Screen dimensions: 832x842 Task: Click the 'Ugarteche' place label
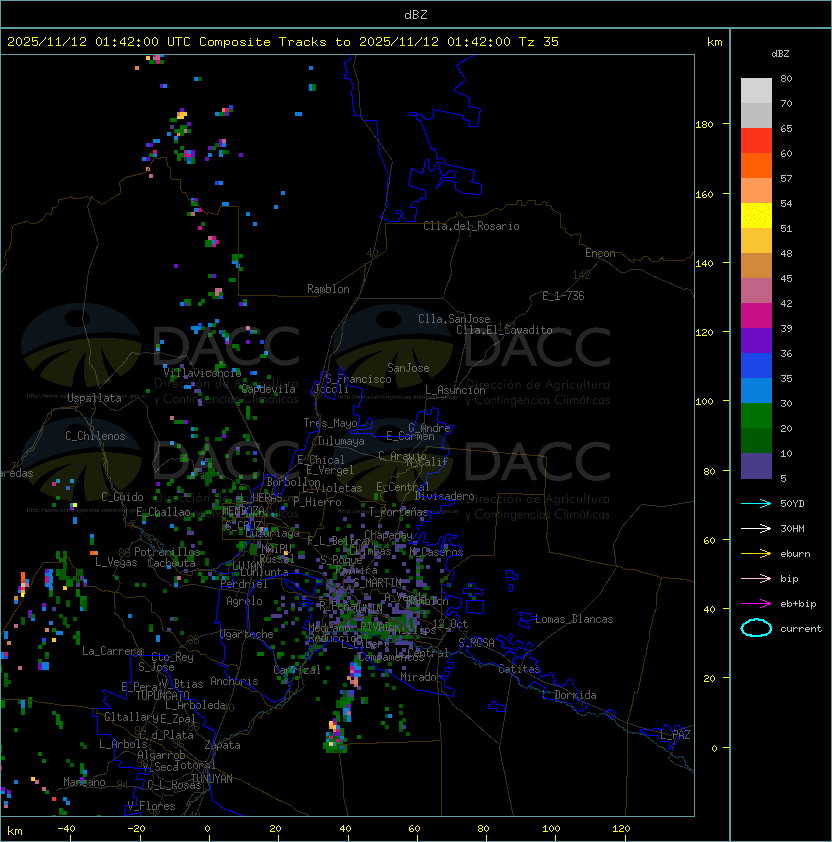[247, 634]
